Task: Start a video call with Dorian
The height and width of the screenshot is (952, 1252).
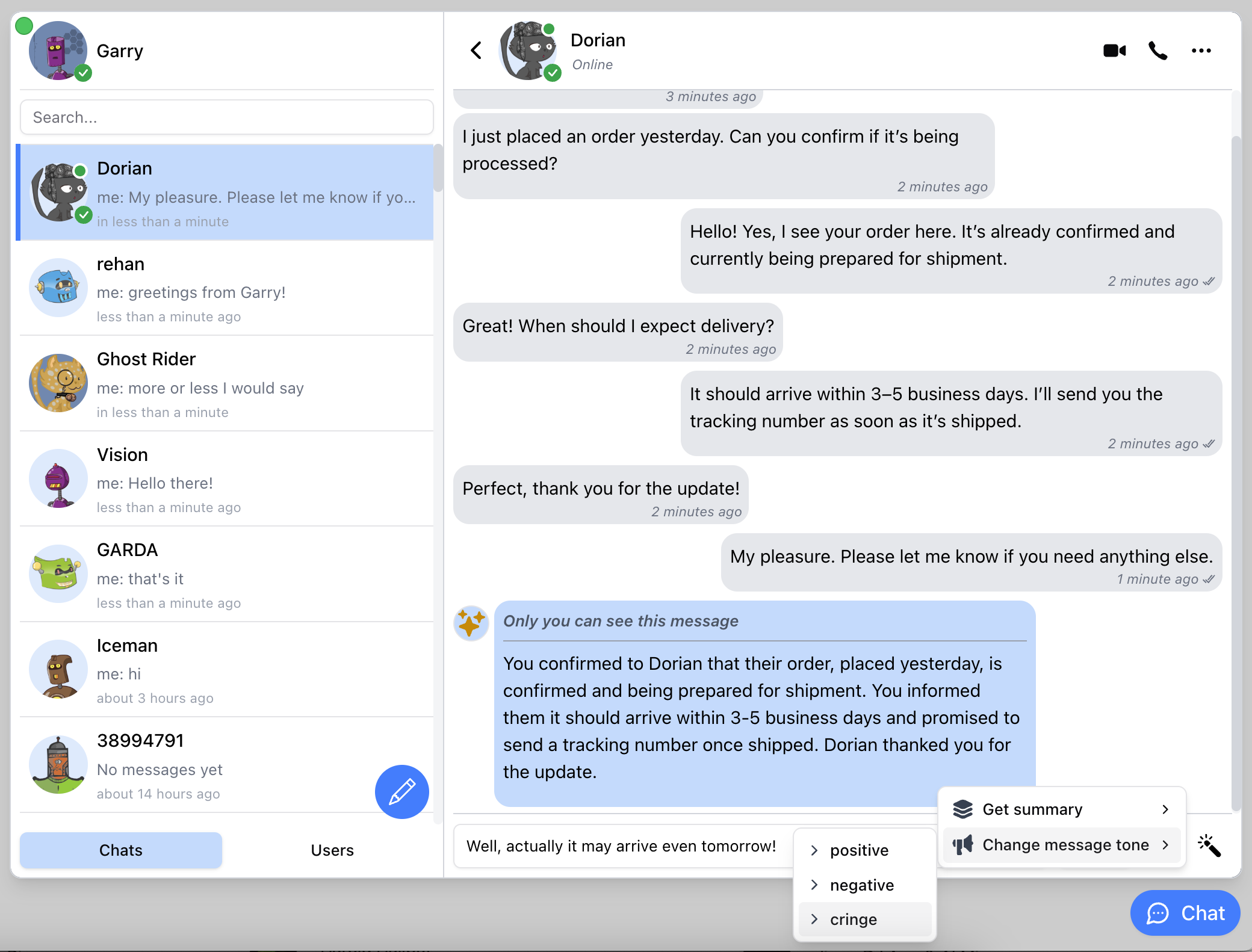Action: (1114, 51)
